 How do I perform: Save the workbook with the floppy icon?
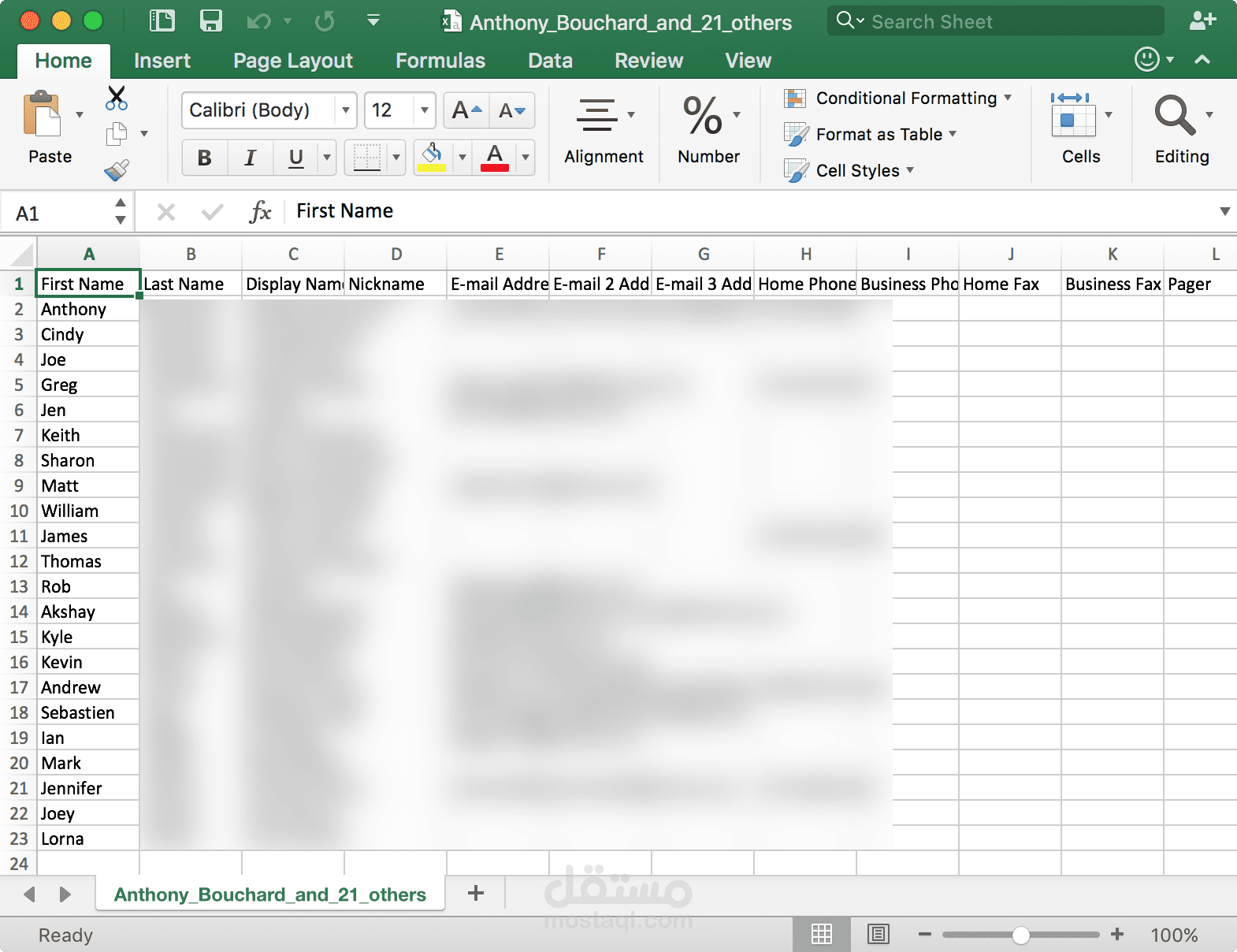point(210,21)
